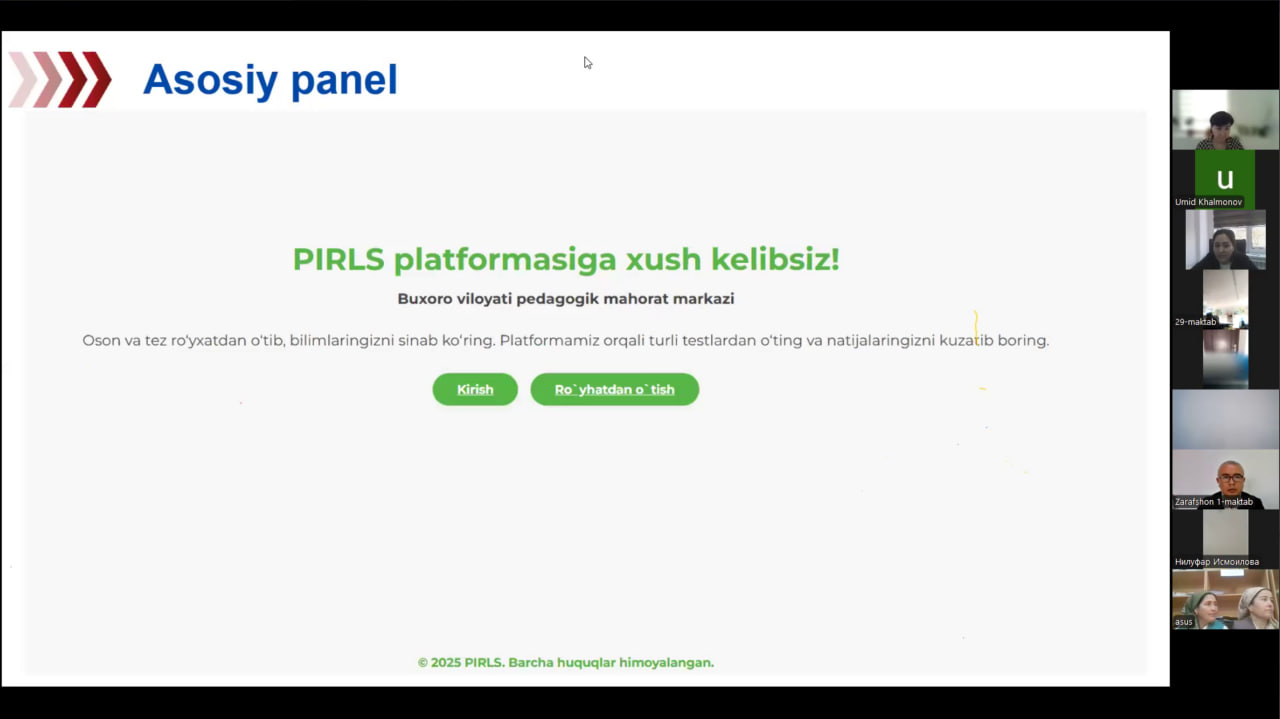This screenshot has height=719, width=1280.
Task: Click the PIRLS platformasiga xush kelibsiz heading
Action: [565, 259]
